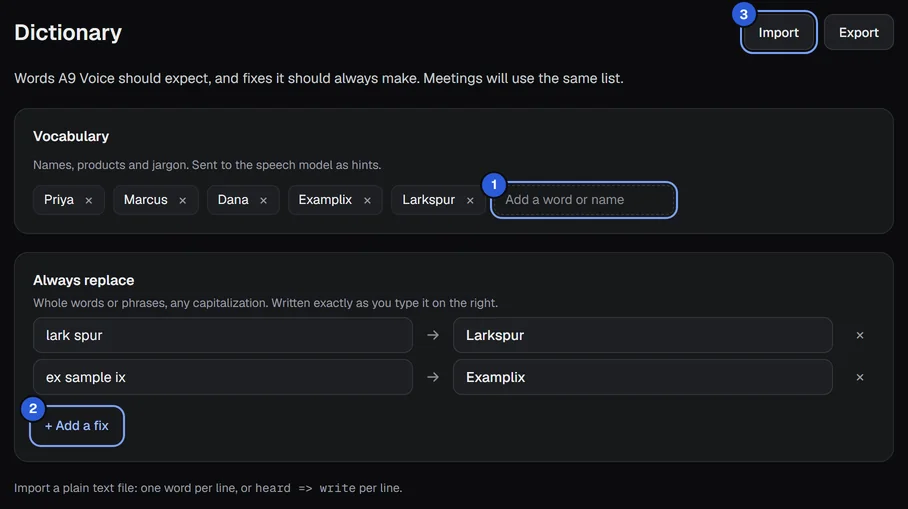Delete the ex sample ix replacement row
908x509 pixels.
(x=860, y=377)
